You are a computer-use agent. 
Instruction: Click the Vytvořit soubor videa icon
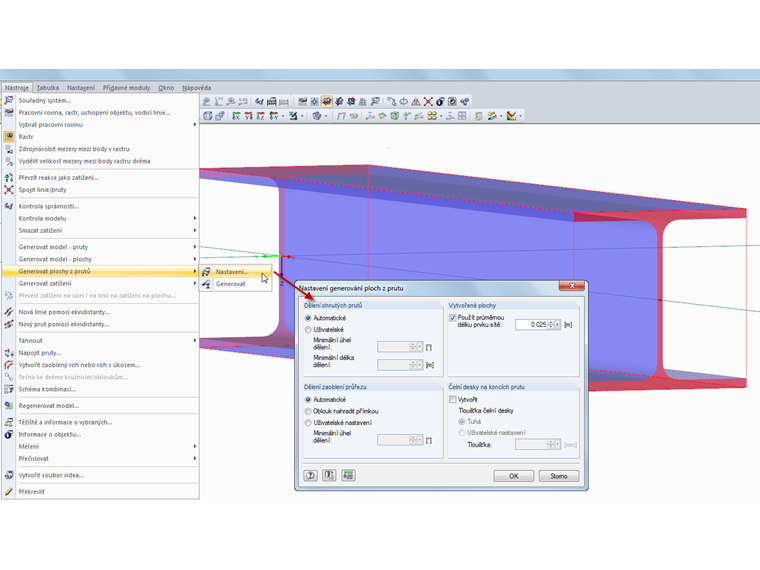click(9, 475)
